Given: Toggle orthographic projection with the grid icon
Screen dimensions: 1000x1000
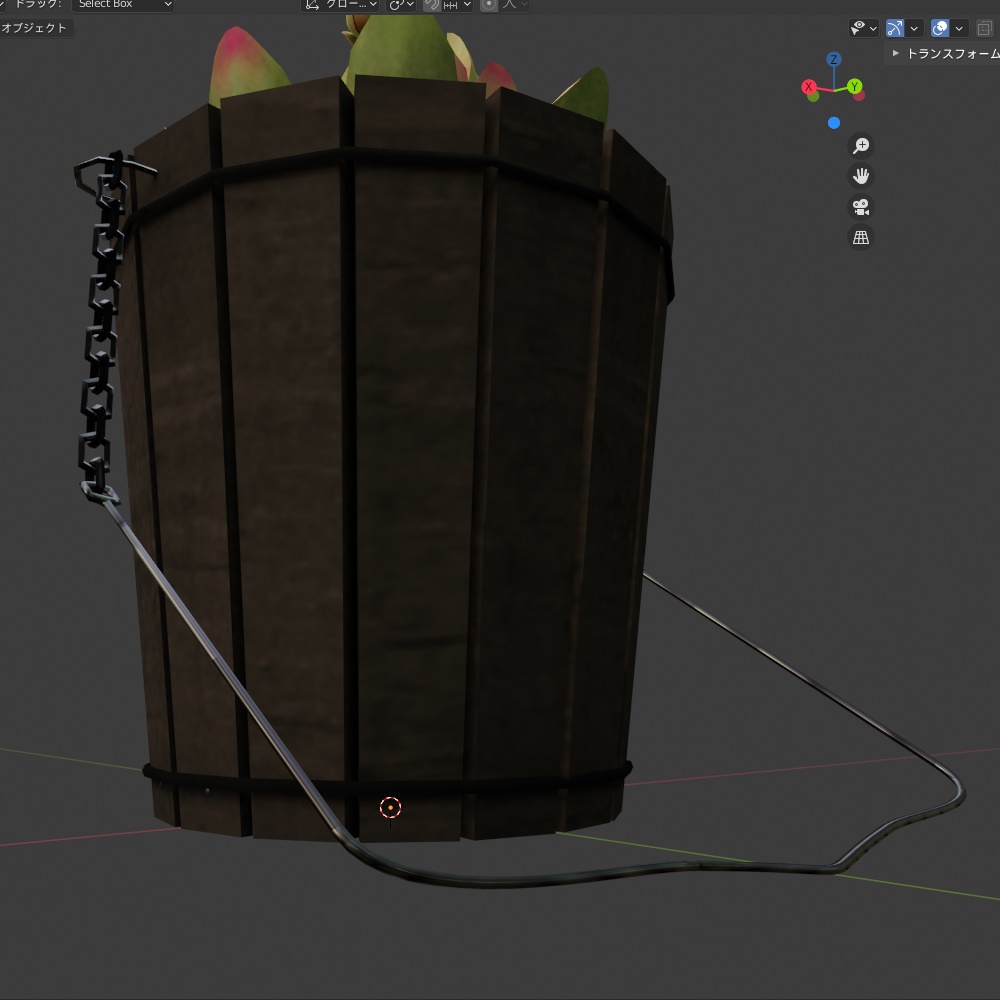Looking at the screenshot, I should pyautogui.click(x=861, y=237).
